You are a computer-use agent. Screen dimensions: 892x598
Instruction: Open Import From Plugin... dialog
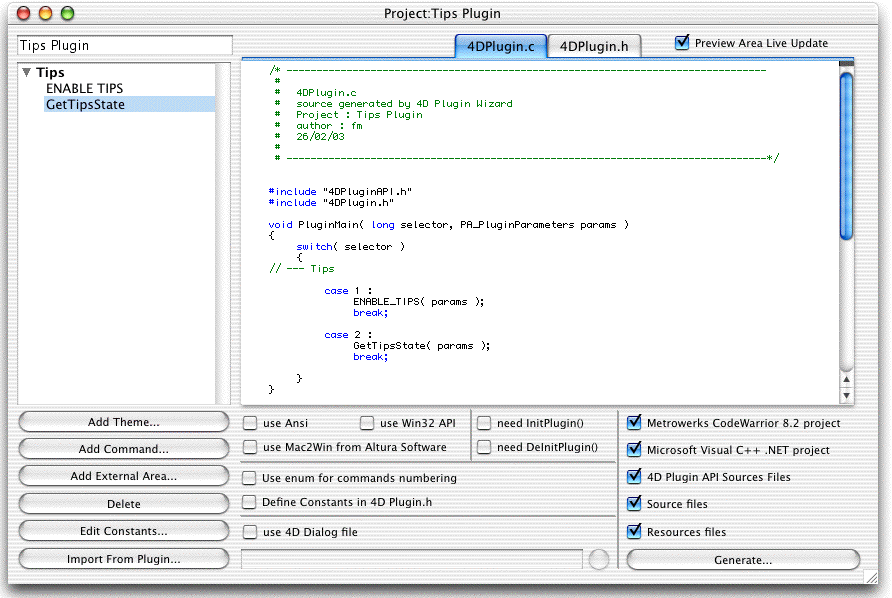(x=124, y=559)
